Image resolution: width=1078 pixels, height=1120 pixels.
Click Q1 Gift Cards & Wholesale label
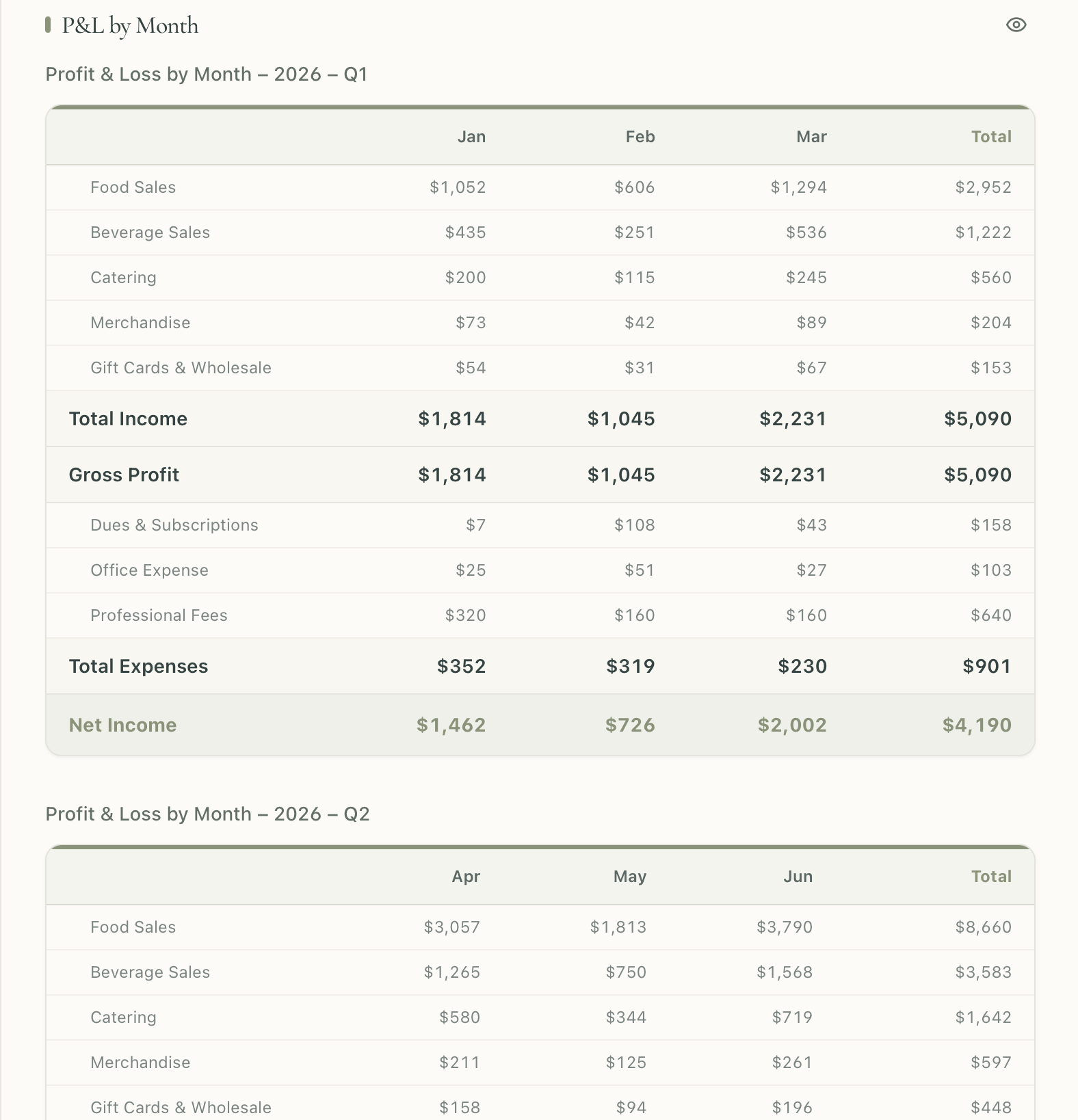(181, 368)
